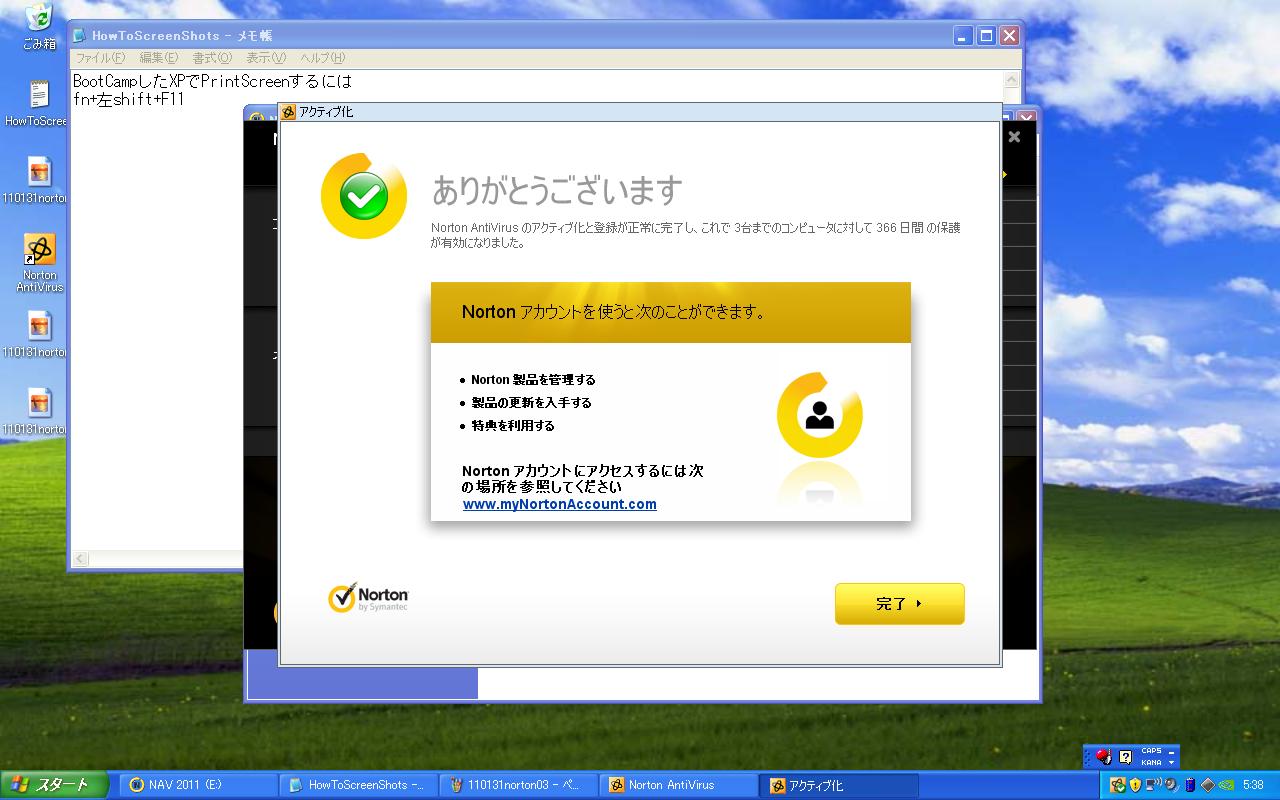Viewport: 1280px width, 800px height.
Task: Close the dark Norton window with its X
Action: pos(1014,137)
